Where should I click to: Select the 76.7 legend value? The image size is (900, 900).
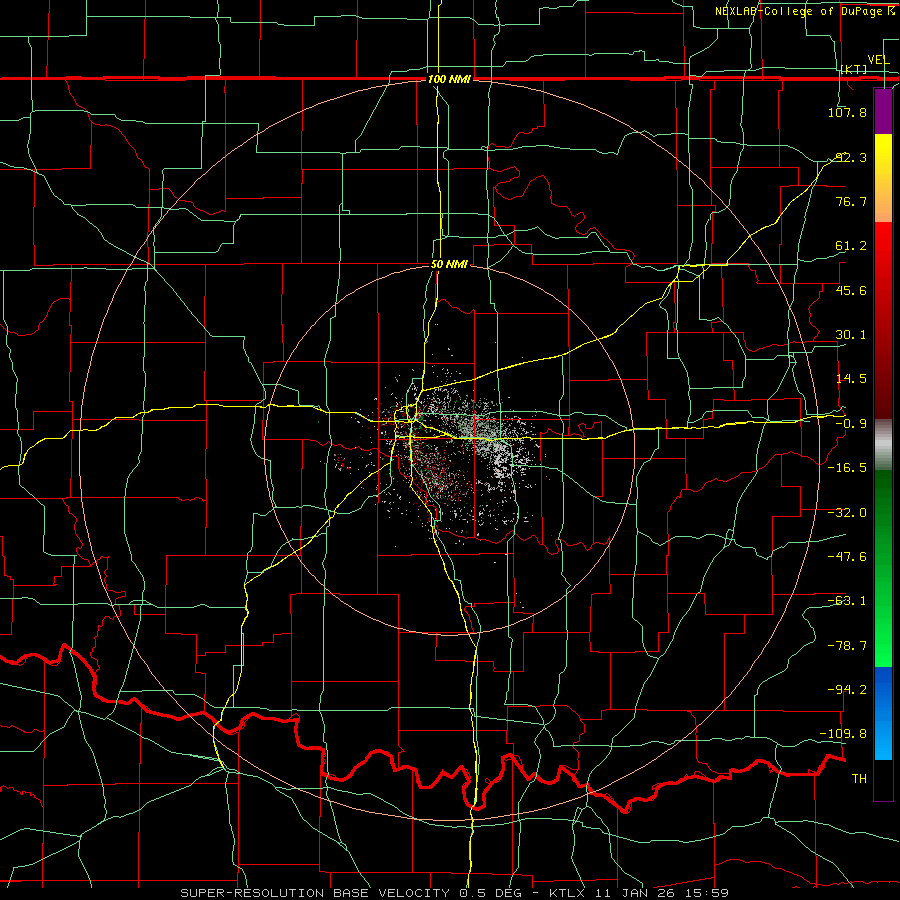click(x=851, y=201)
